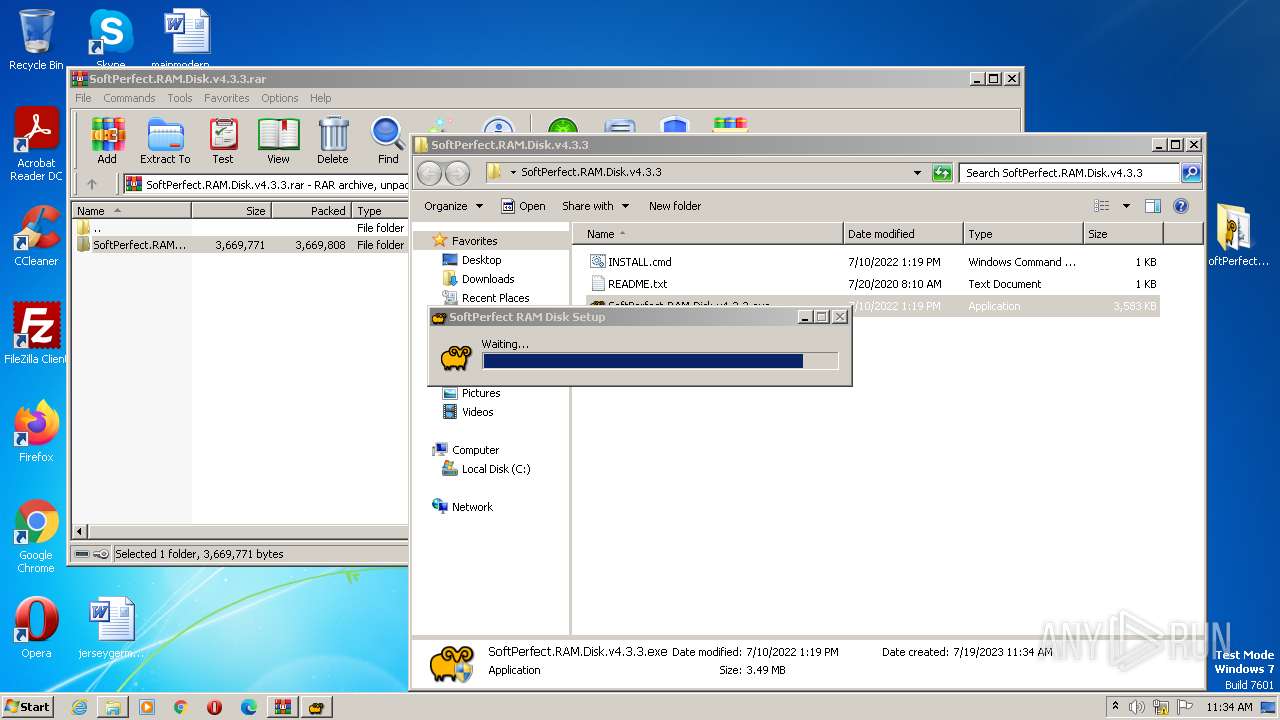
Task: Select the softPerfect folder on the desktop
Action: pos(1238,236)
